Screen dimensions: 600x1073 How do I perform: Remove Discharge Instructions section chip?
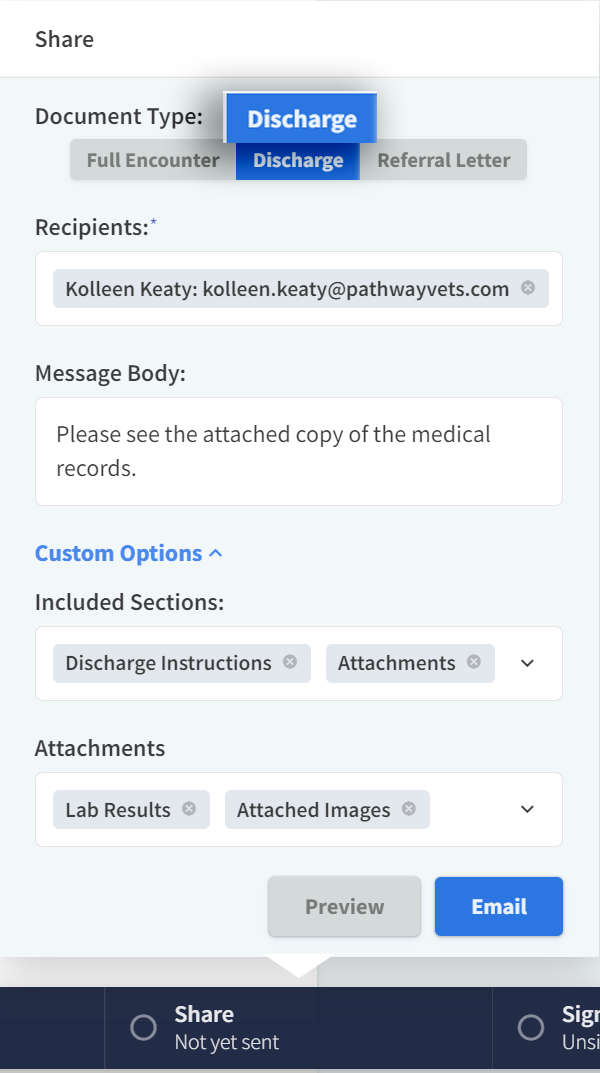(x=290, y=662)
